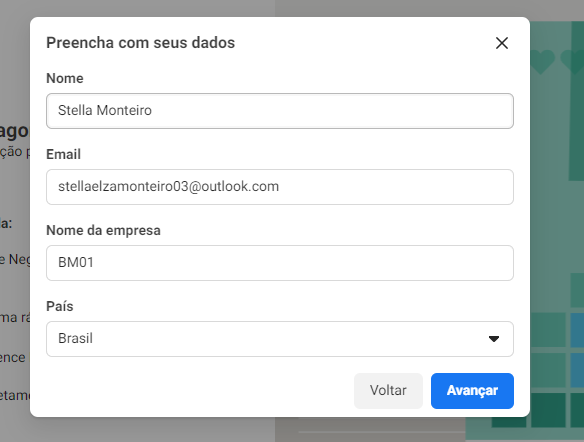
Task: Click the Nome field label
Action: (x=65, y=78)
